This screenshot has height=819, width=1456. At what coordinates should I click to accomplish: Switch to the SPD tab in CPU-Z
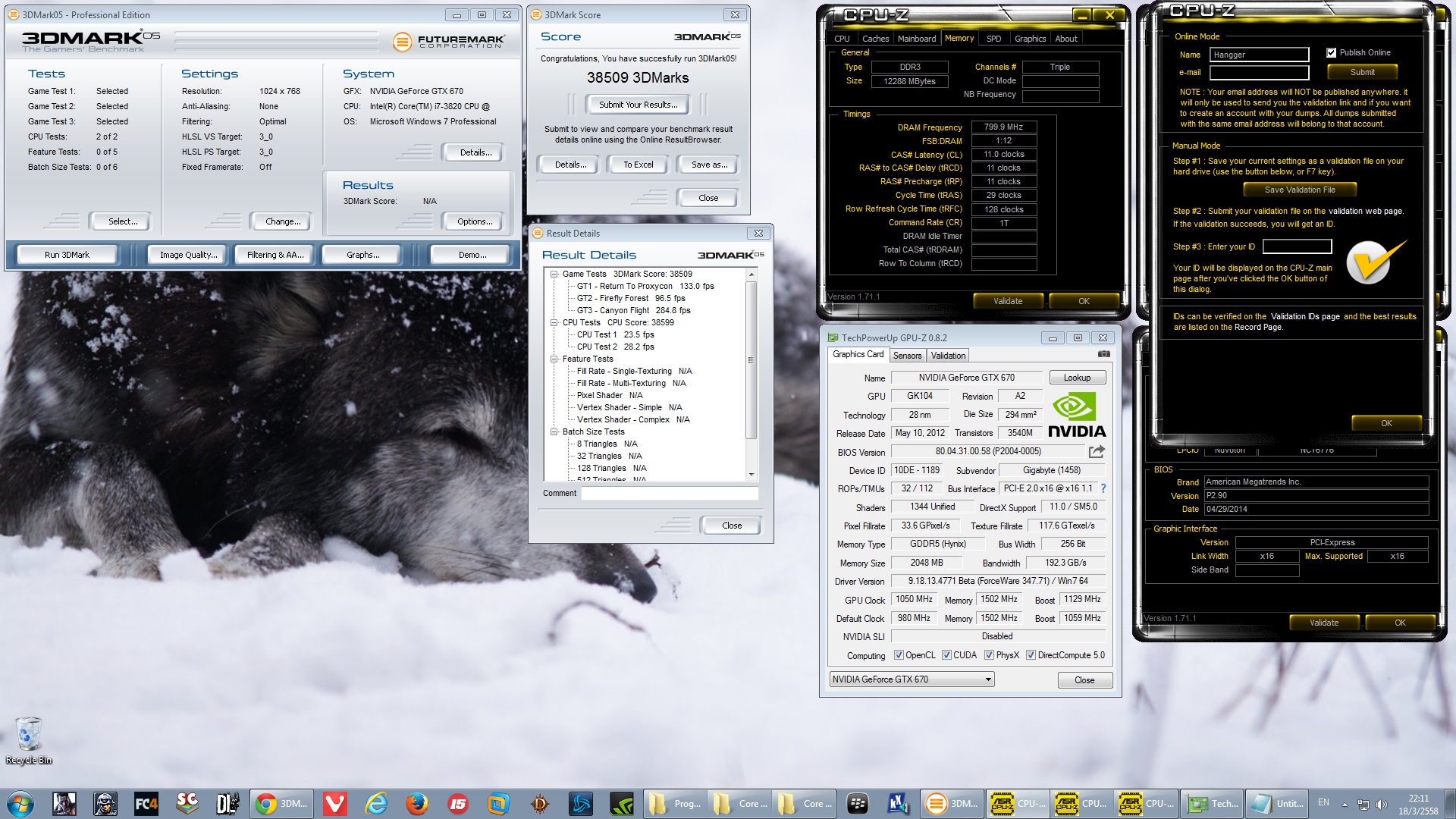993,39
